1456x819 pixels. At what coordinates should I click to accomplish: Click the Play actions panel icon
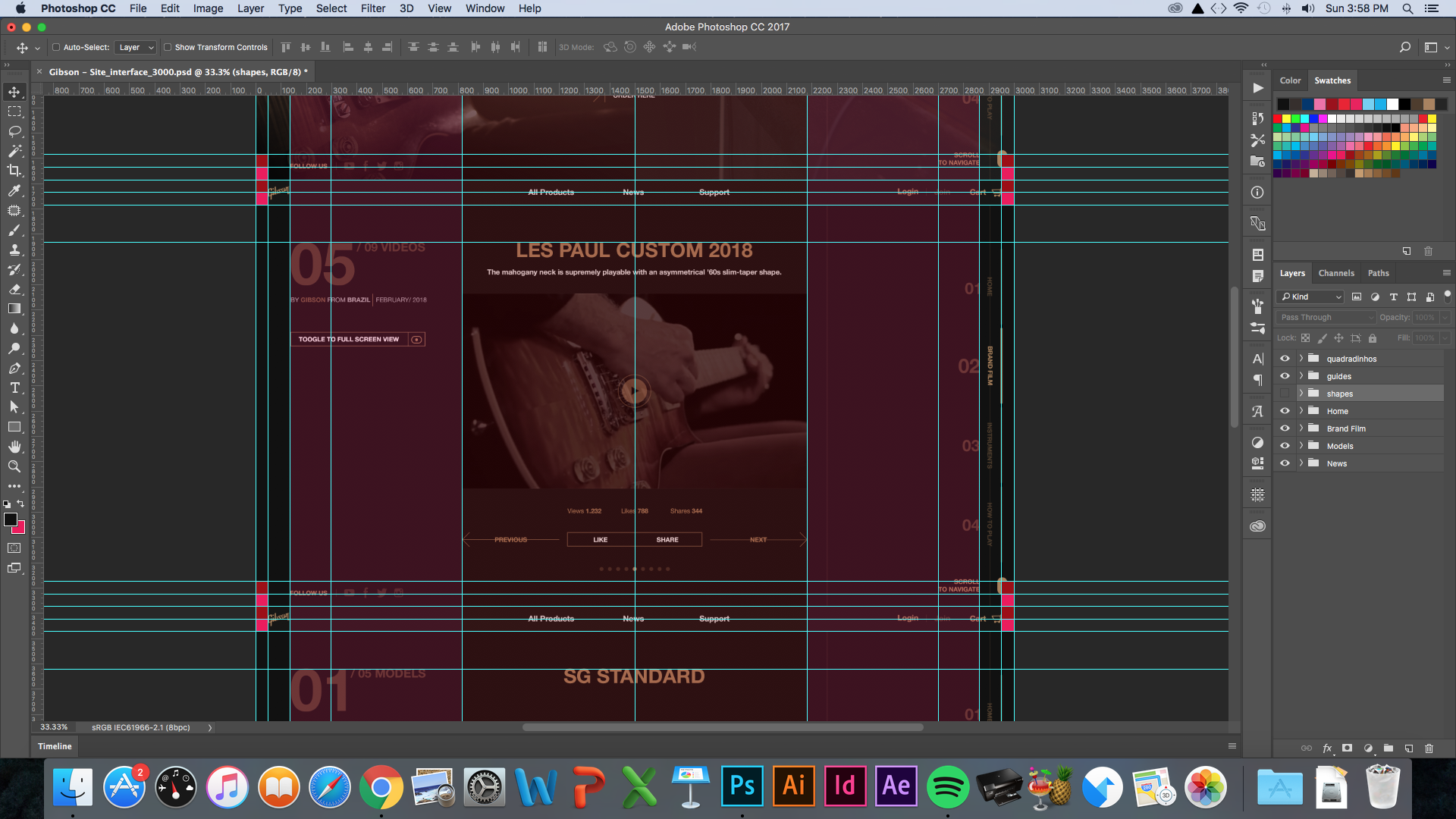click(1258, 88)
